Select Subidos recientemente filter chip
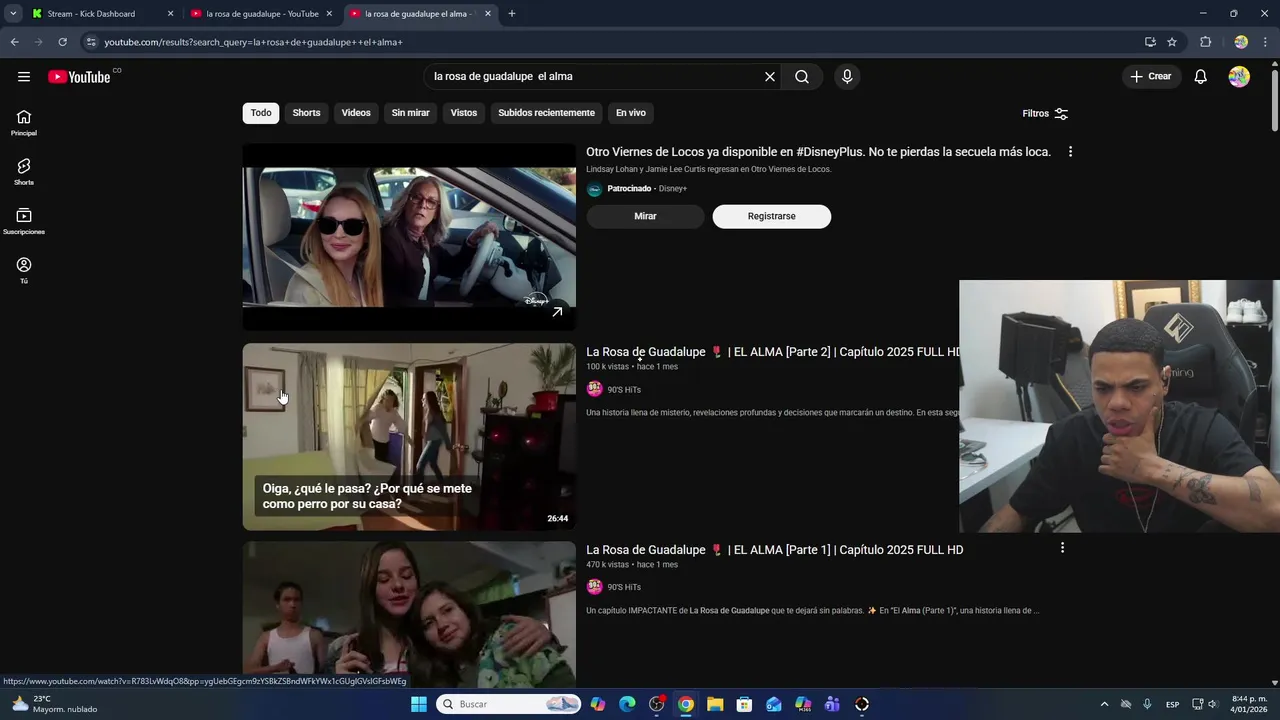Viewport: 1280px width, 720px height. pyautogui.click(x=546, y=113)
